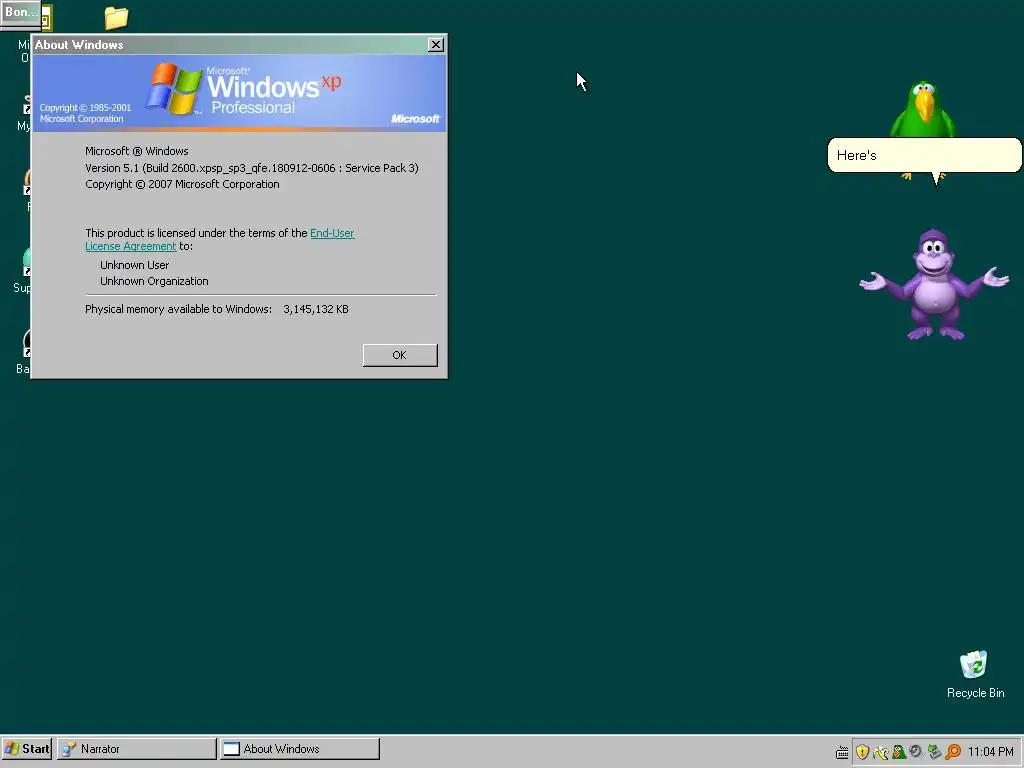Open the Recycle Bin desktop icon

coord(975,675)
